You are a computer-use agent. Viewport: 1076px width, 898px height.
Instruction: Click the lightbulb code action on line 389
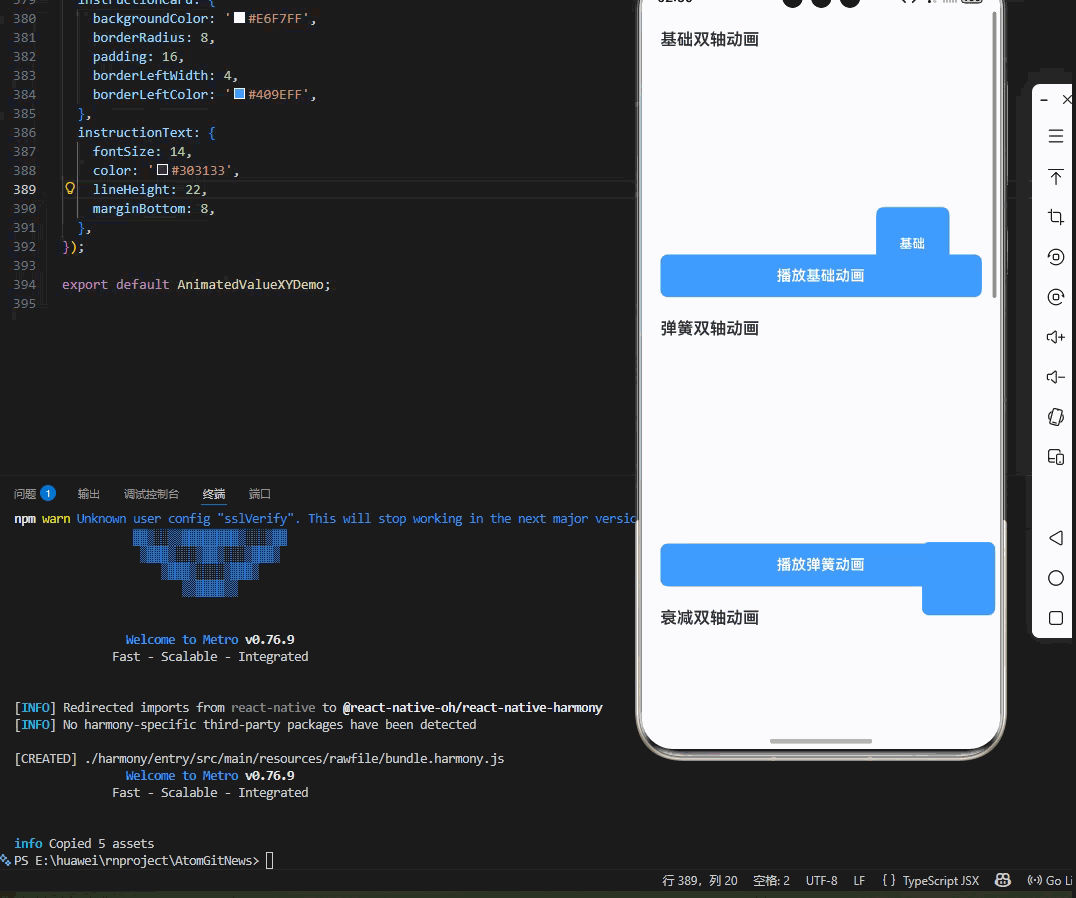click(x=70, y=188)
